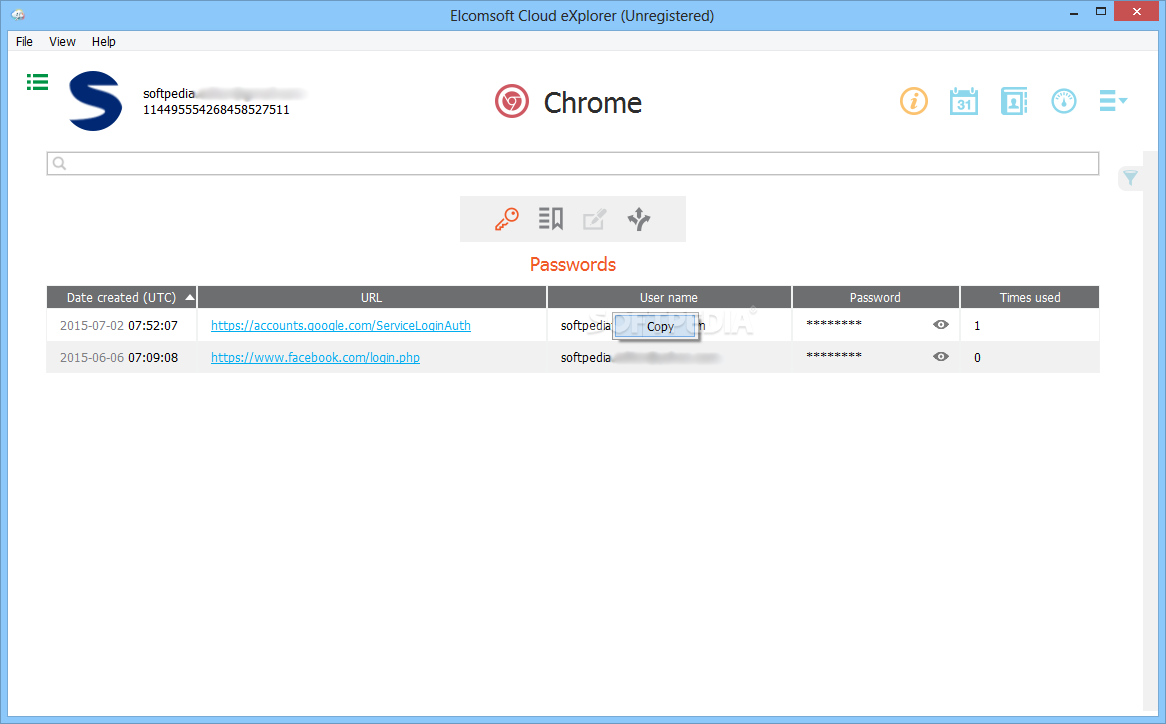Viewport: 1166px width, 724px height.
Task: Reveal password for accounts.google.com row
Action: click(941, 325)
